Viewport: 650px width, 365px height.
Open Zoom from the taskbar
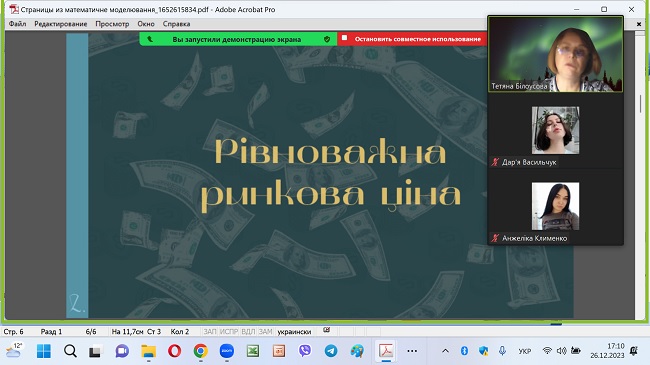pos(226,351)
